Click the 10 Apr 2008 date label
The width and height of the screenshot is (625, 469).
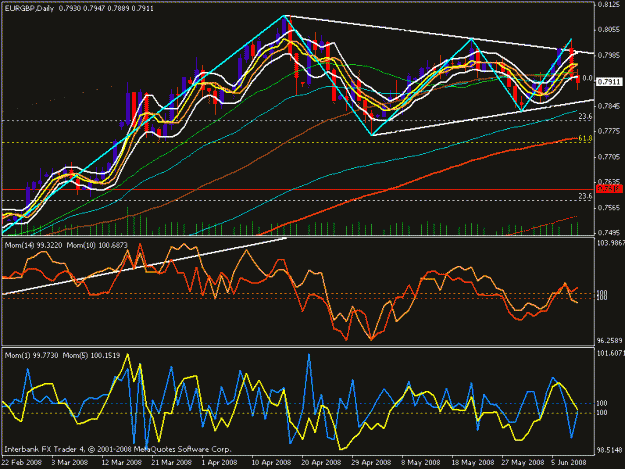click(271, 462)
